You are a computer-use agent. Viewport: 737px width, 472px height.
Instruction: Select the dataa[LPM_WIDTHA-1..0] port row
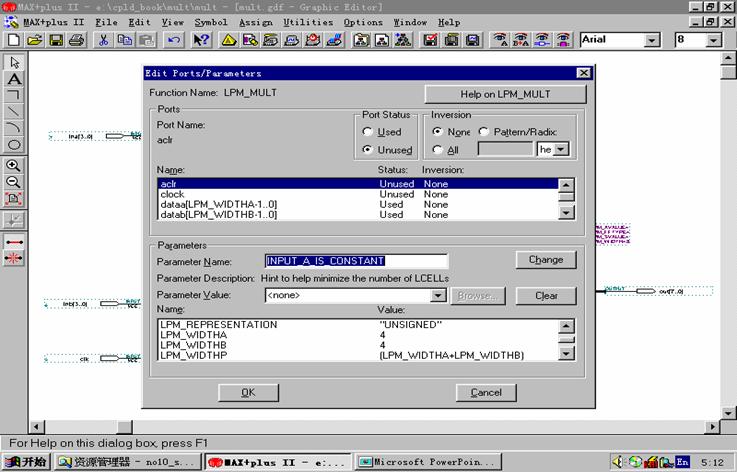[x=358, y=205]
